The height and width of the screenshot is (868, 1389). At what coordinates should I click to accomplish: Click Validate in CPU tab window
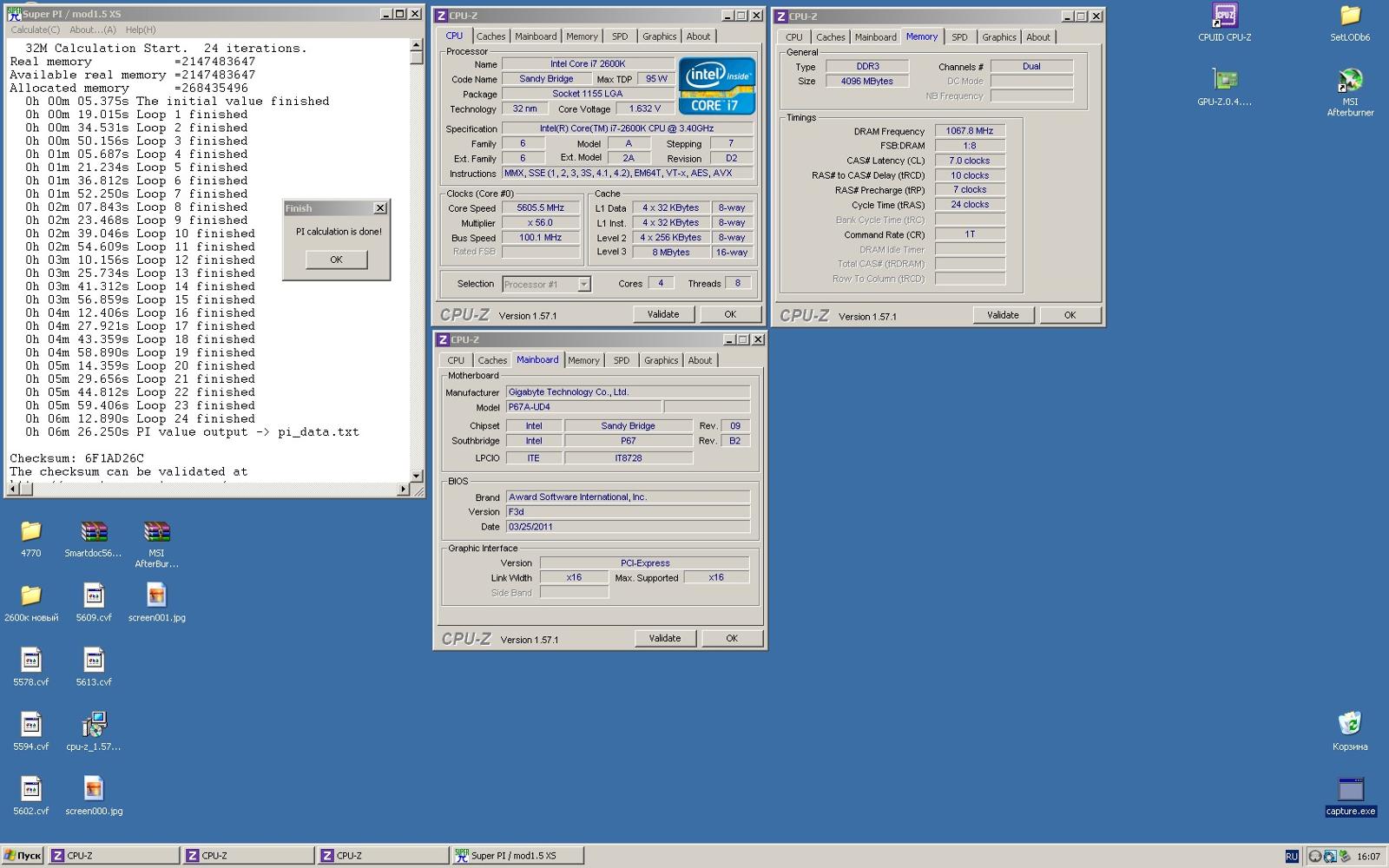663,314
